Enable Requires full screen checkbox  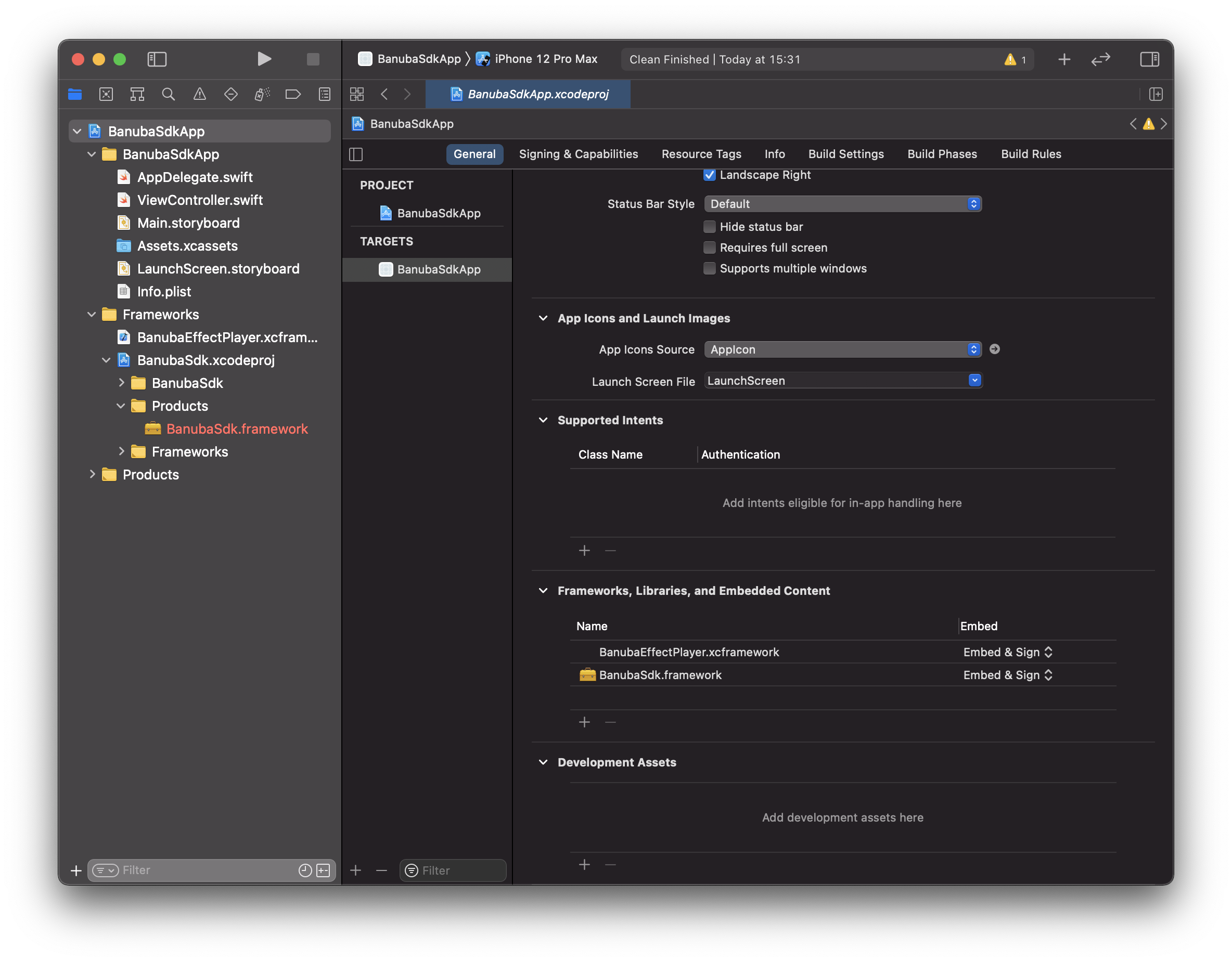click(709, 248)
